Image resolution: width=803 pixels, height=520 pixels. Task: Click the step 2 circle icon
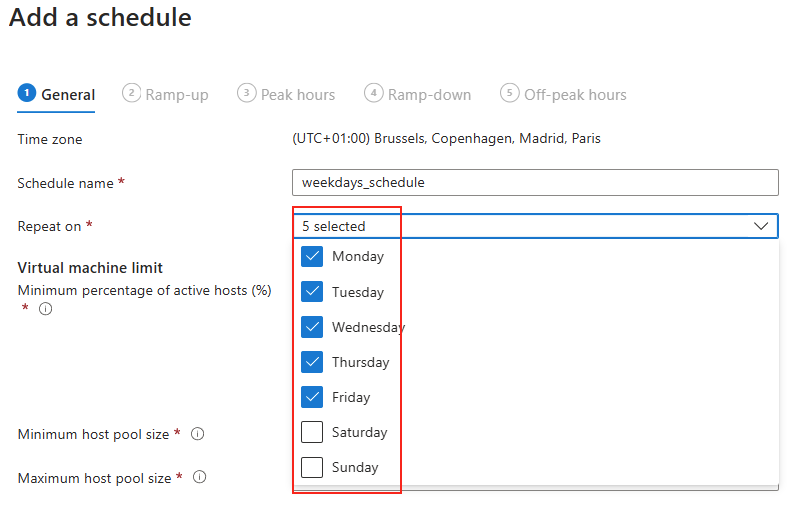pos(132,93)
